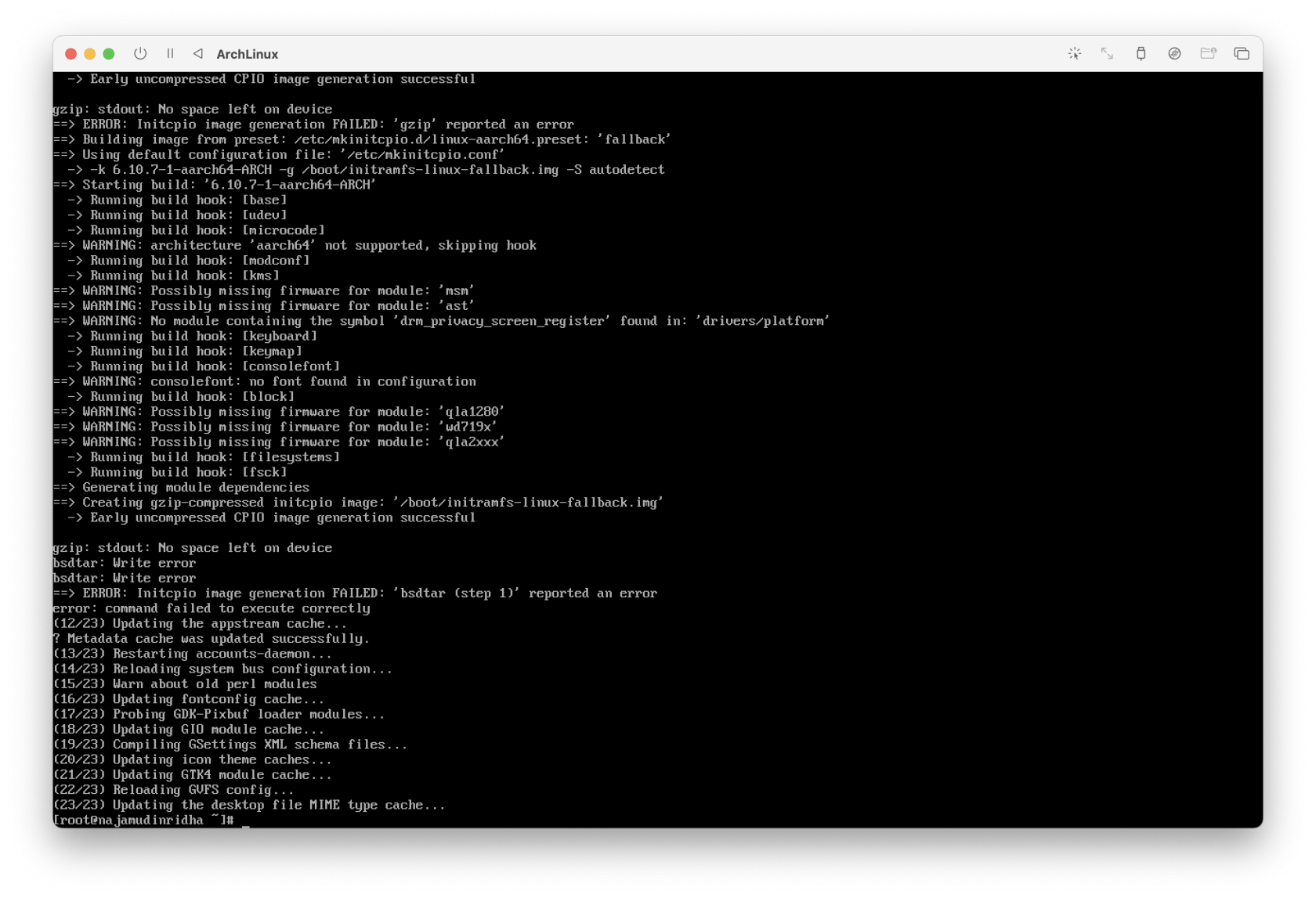Screen dimensions: 1316x898
Task: Click the resize display arrows icon
Action: pos(1107,53)
